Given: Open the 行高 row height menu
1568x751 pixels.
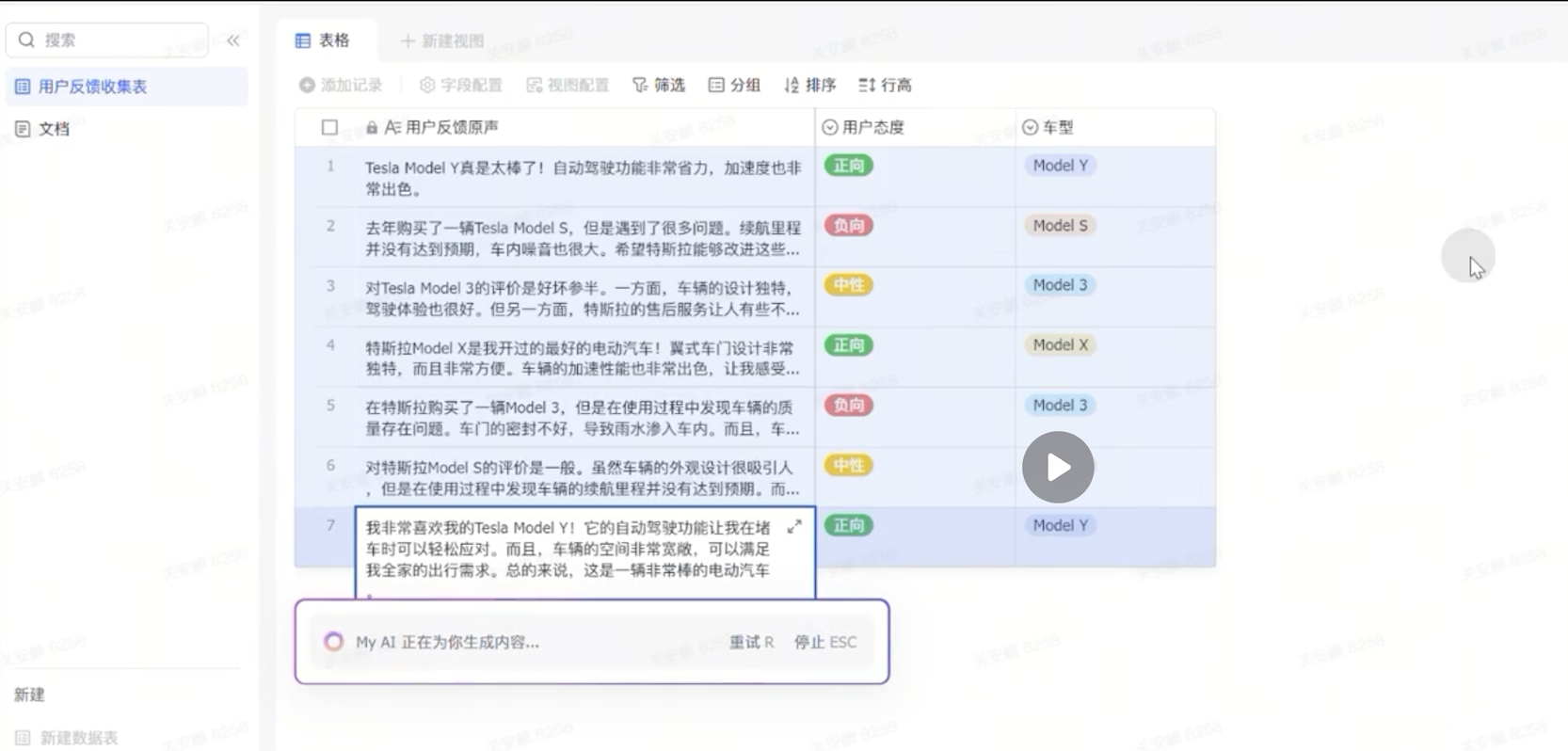Looking at the screenshot, I should tap(885, 85).
